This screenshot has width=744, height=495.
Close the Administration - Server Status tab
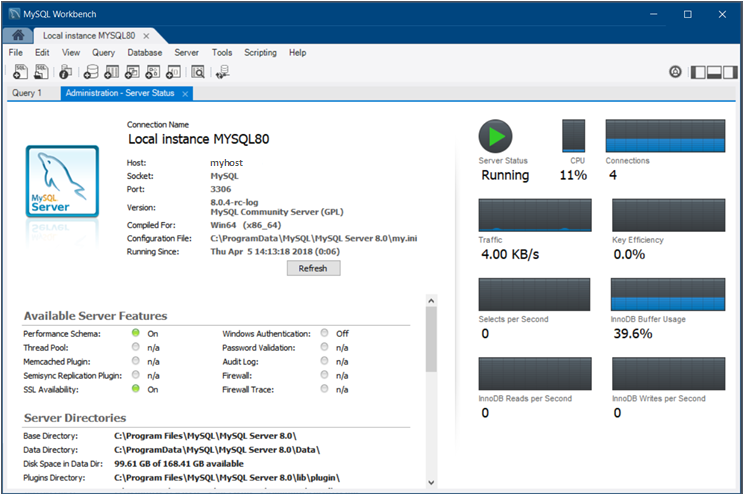click(185, 93)
